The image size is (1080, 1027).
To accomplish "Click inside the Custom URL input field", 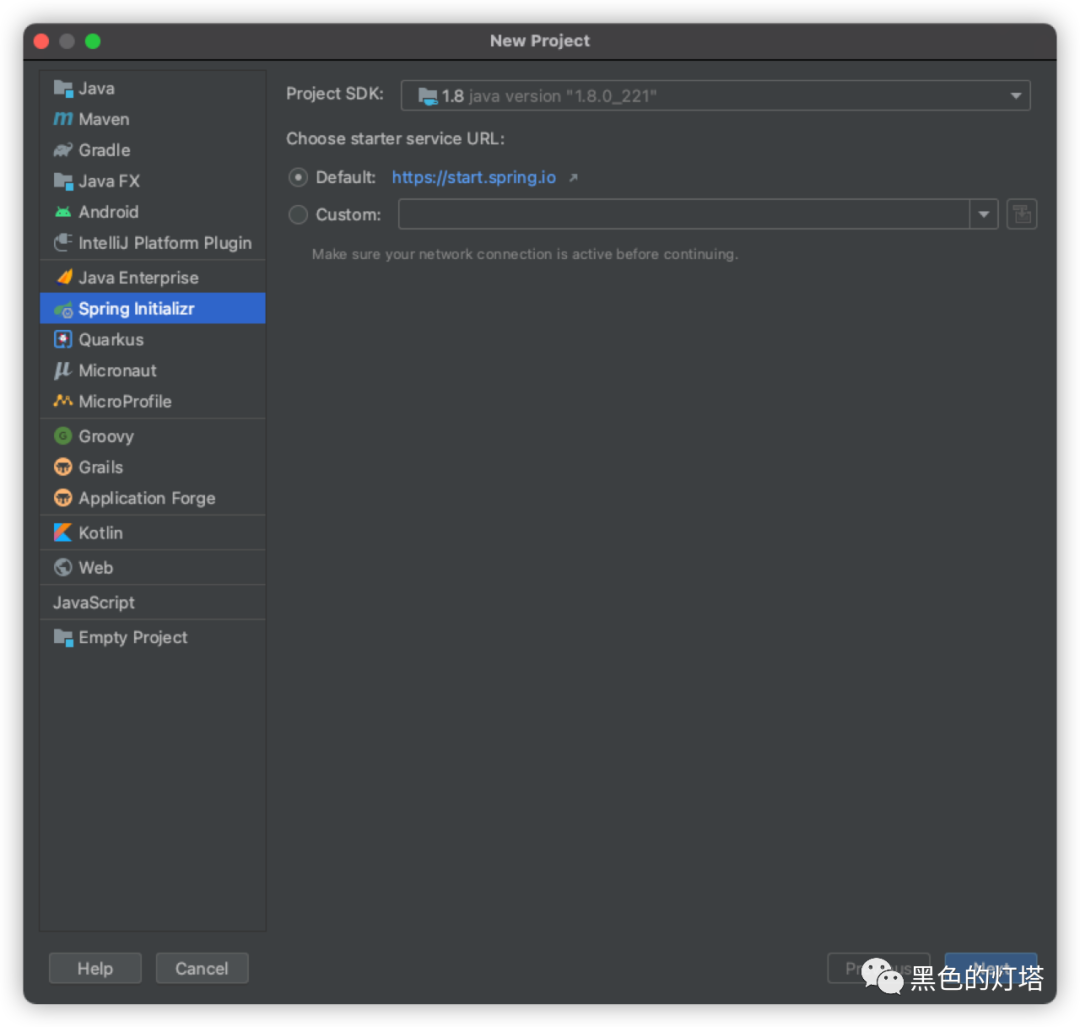I will (684, 214).
